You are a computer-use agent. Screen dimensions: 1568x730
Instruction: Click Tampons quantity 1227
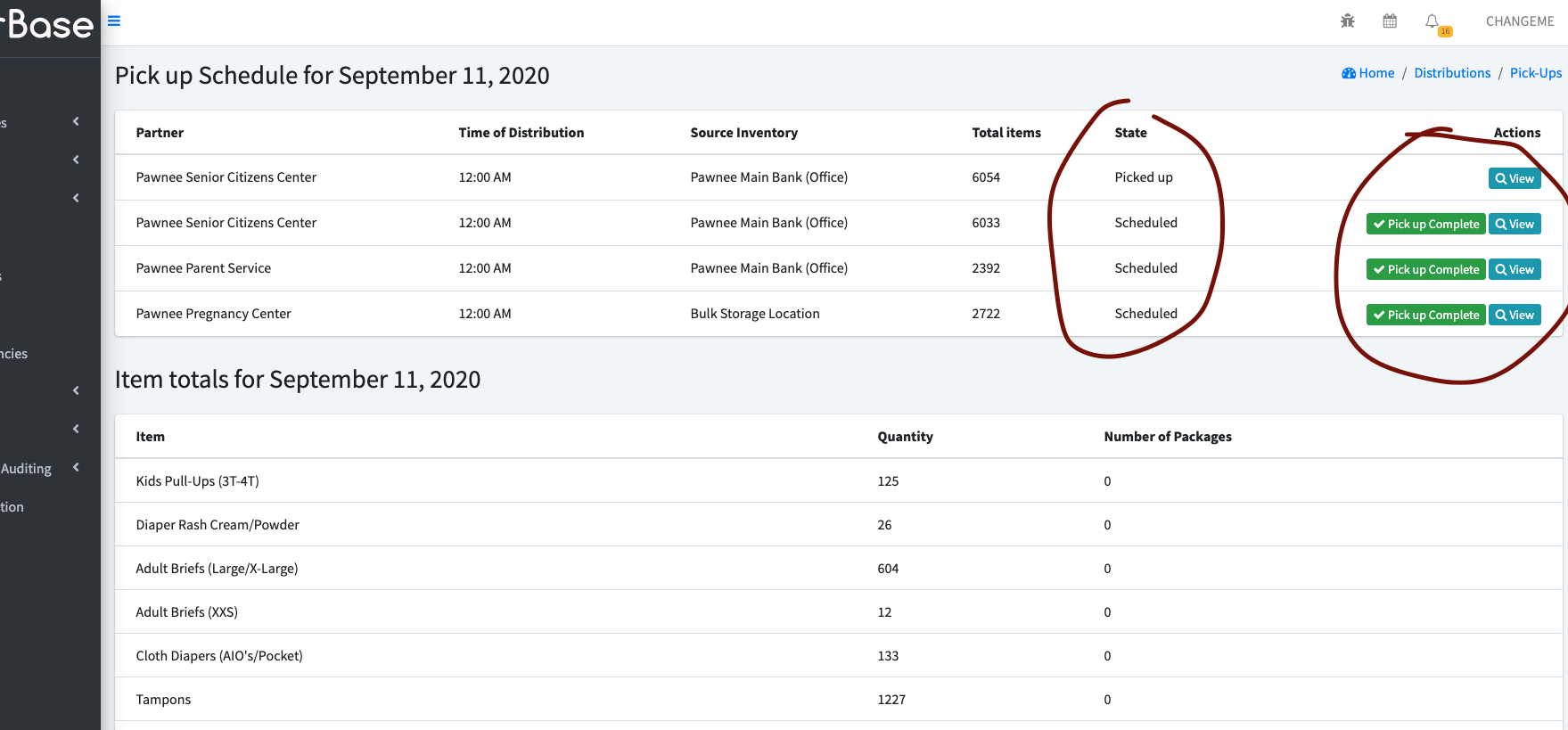[891, 700]
